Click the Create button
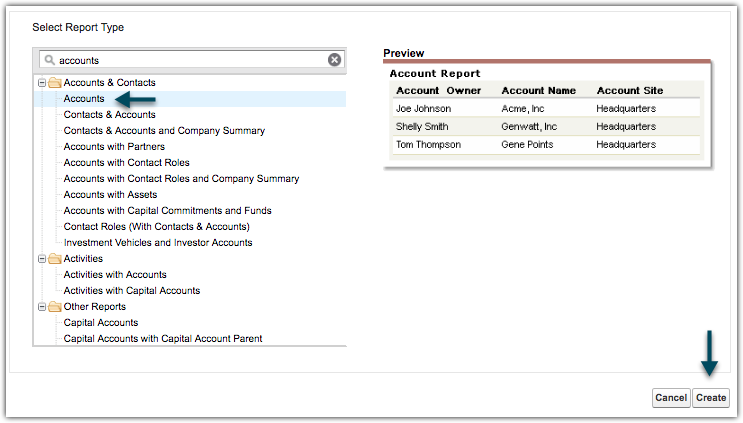Viewport: 743px width, 423px height. 711,398
